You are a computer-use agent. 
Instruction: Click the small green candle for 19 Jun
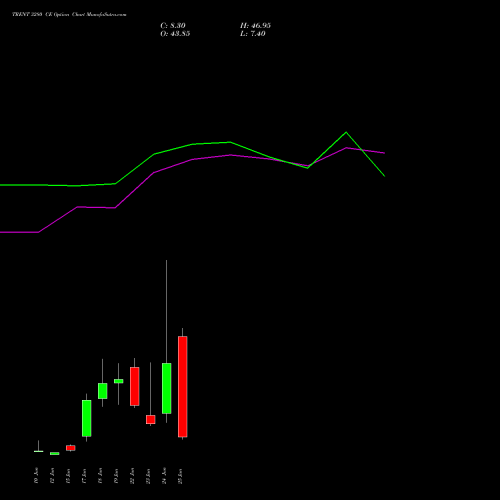tap(118, 381)
